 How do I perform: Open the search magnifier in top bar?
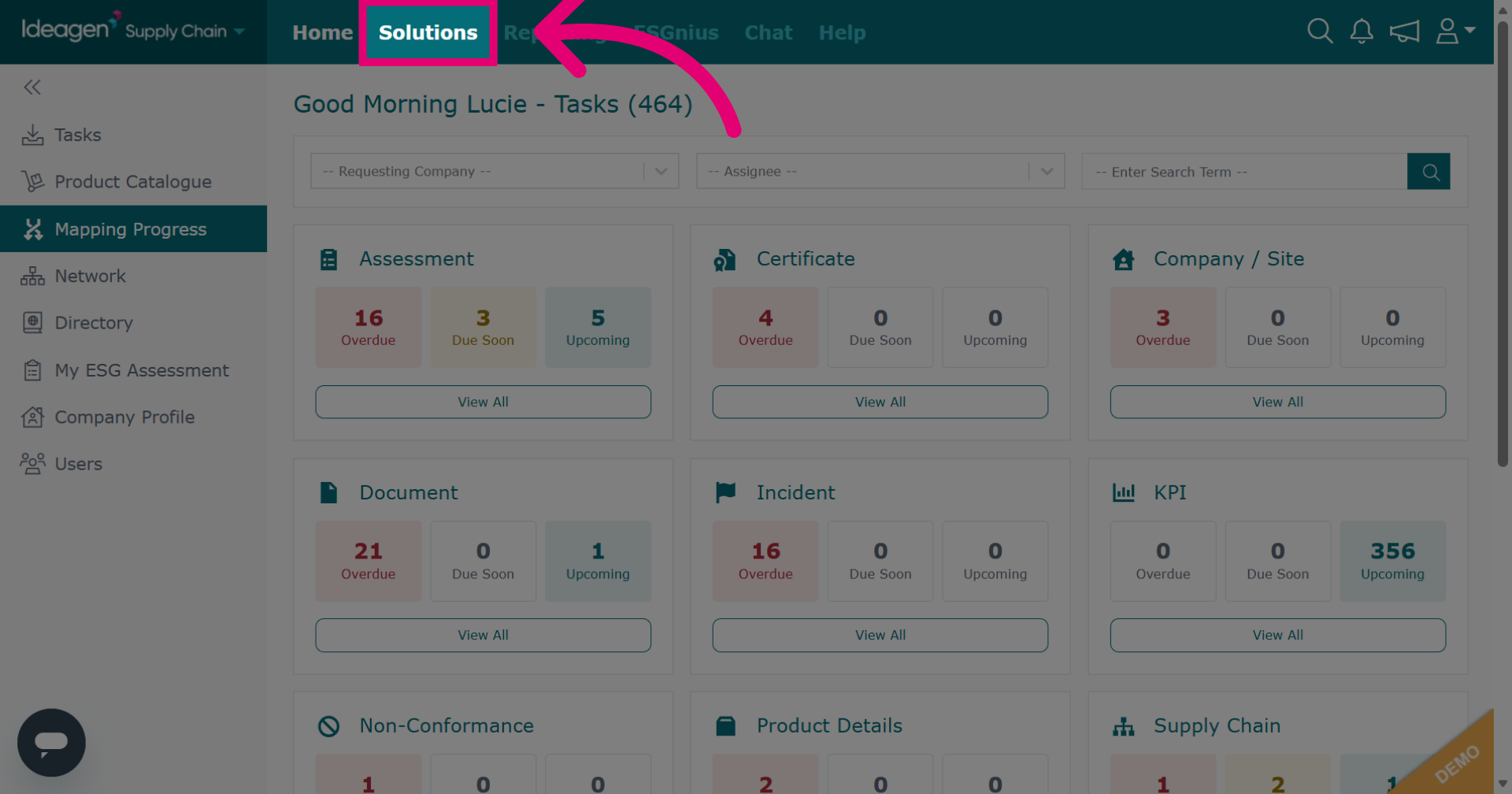pyautogui.click(x=1320, y=32)
